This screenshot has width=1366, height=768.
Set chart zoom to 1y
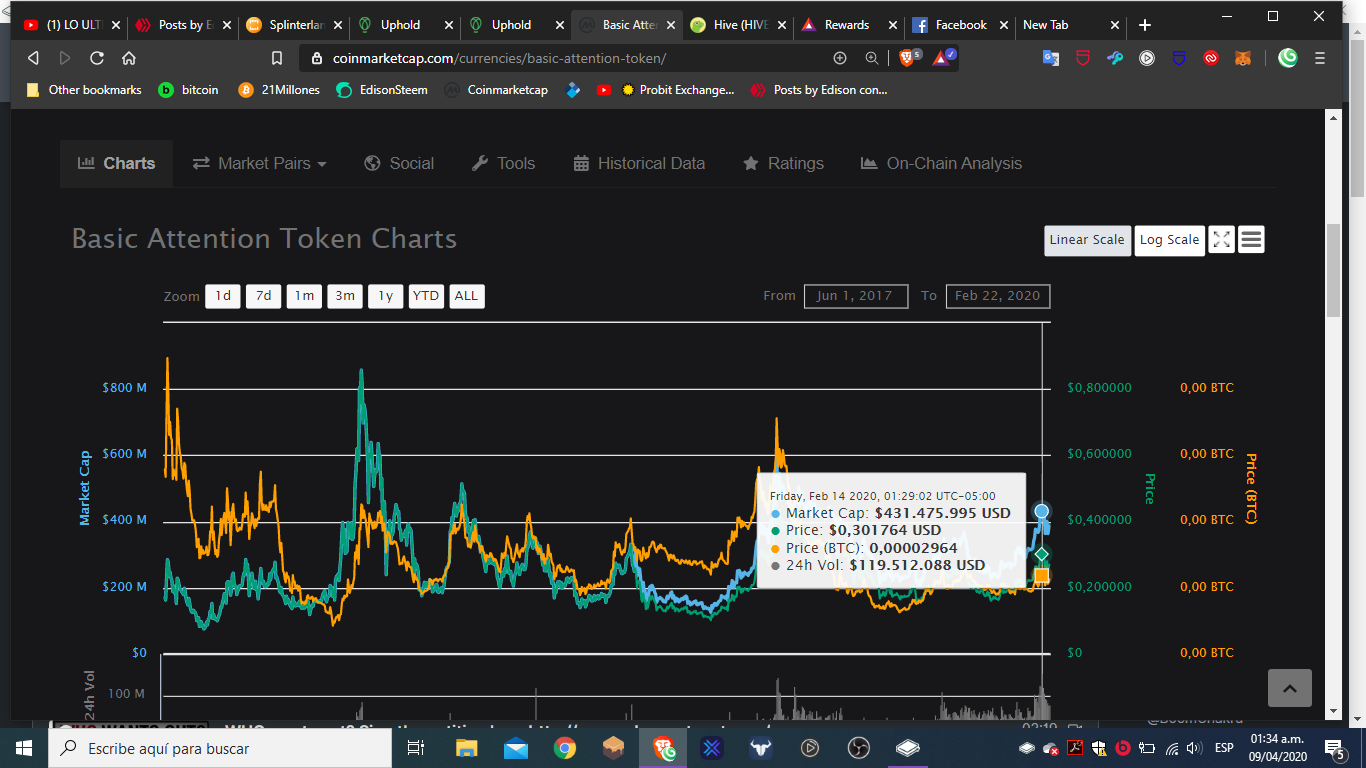[385, 296]
